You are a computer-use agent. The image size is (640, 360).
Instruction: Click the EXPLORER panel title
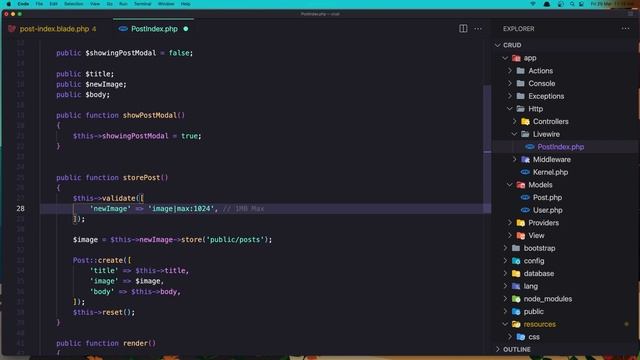coord(518,29)
